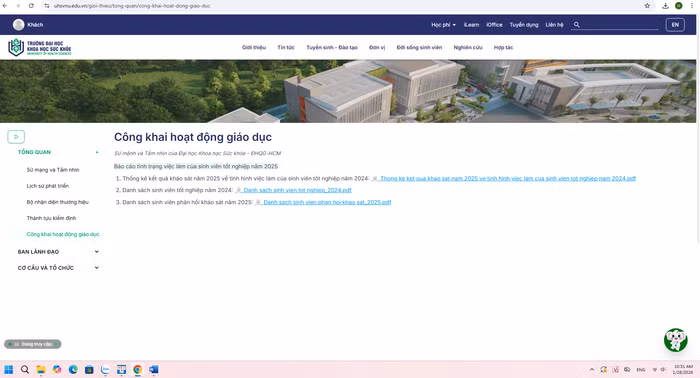Go forward in browser history
700x378 pixels.
[18, 6]
